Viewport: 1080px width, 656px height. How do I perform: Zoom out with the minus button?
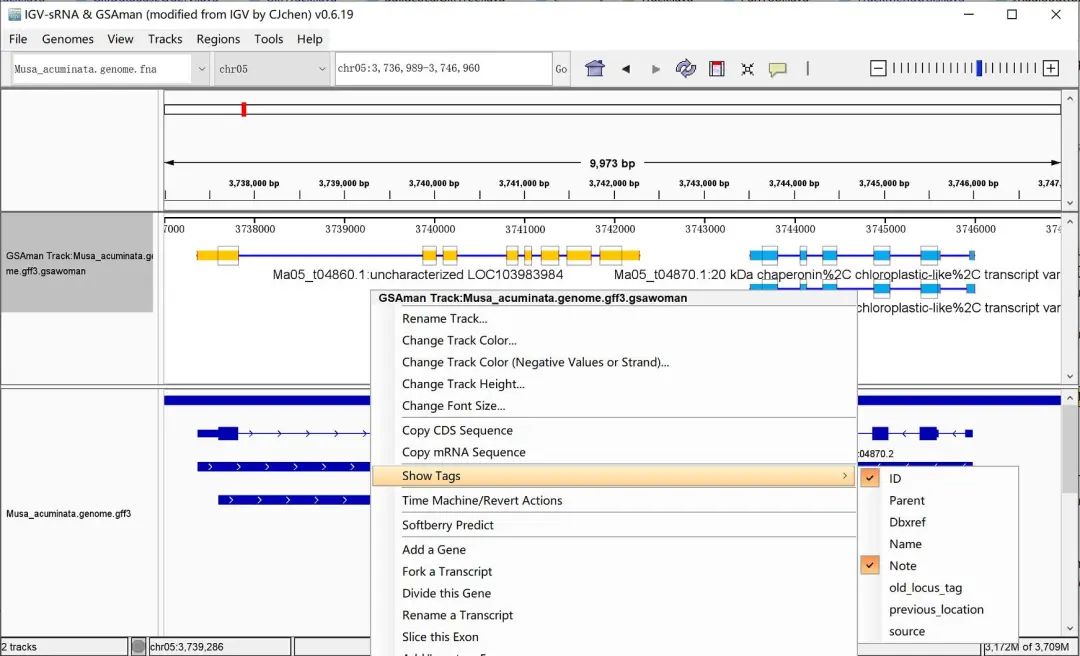click(x=878, y=69)
